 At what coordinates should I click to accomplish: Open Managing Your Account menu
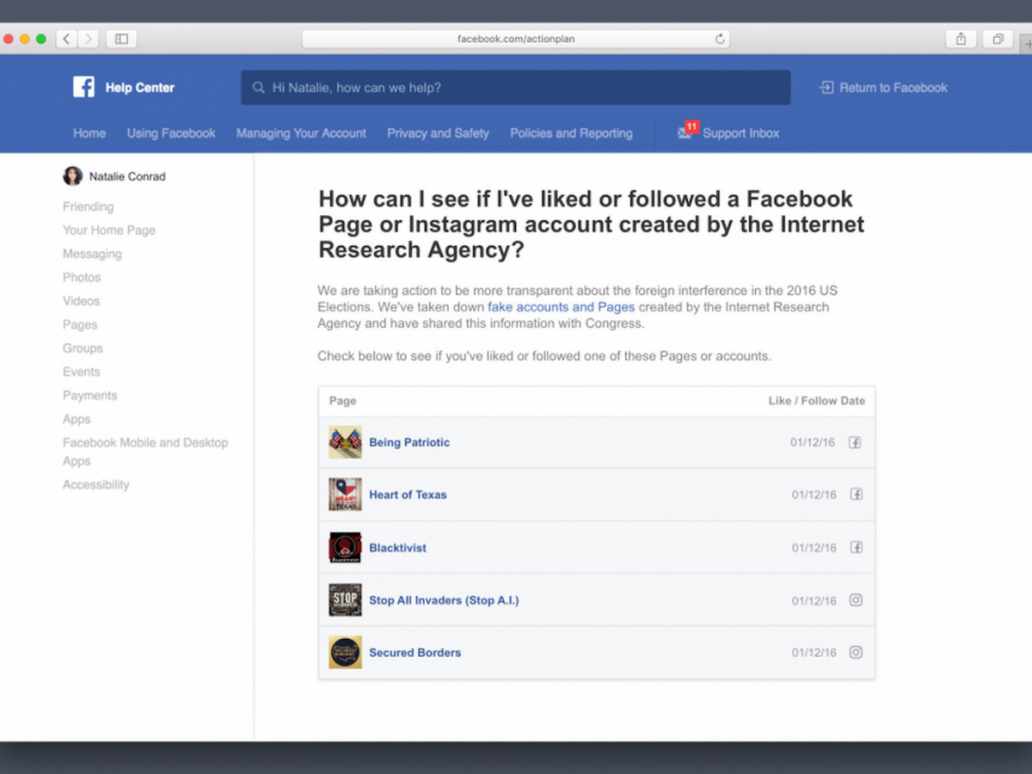click(x=301, y=133)
